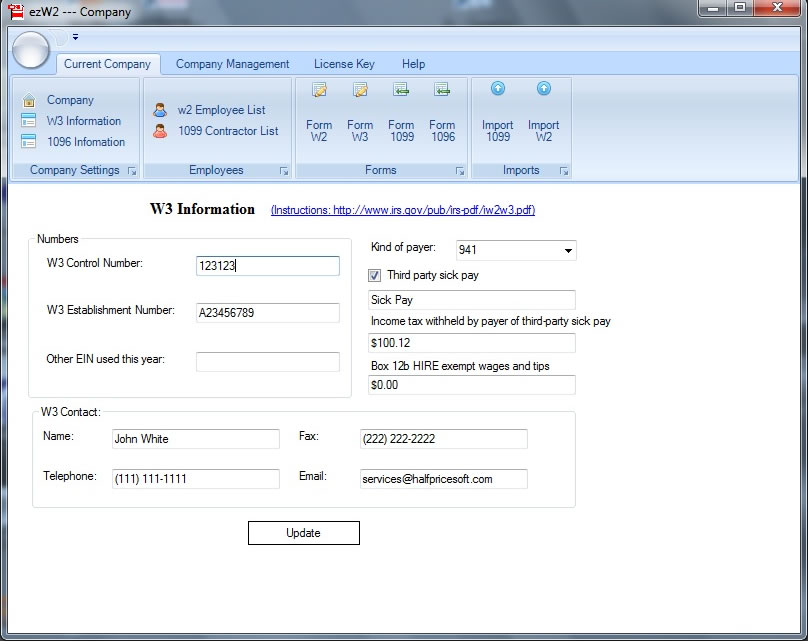
Task: Open the 1099 Contractor List
Action: coord(228,131)
